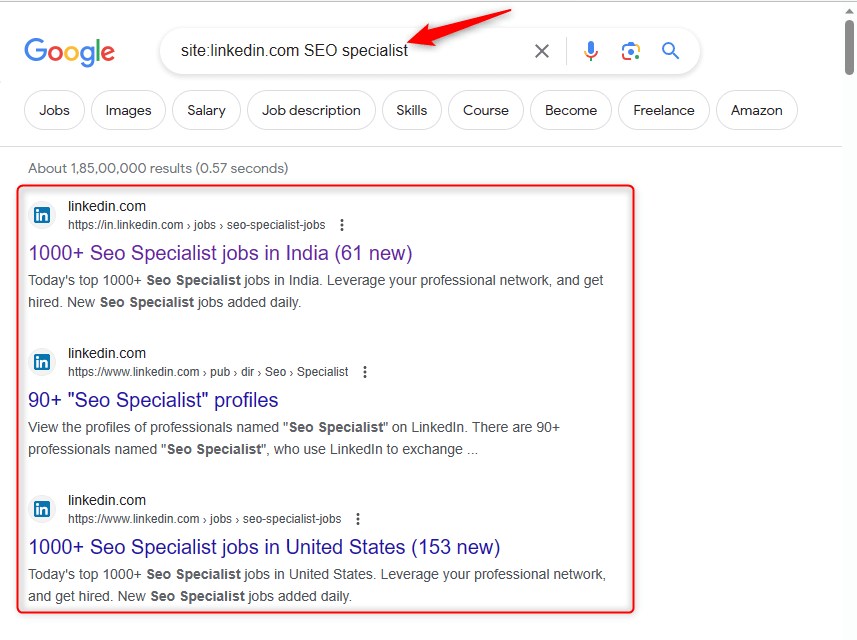The width and height of the screenshot is (857, 640).
Task: Open '1000+ Seo Specialist jobs in India' link
Action: pyautogui.click(x=220, y=253)
